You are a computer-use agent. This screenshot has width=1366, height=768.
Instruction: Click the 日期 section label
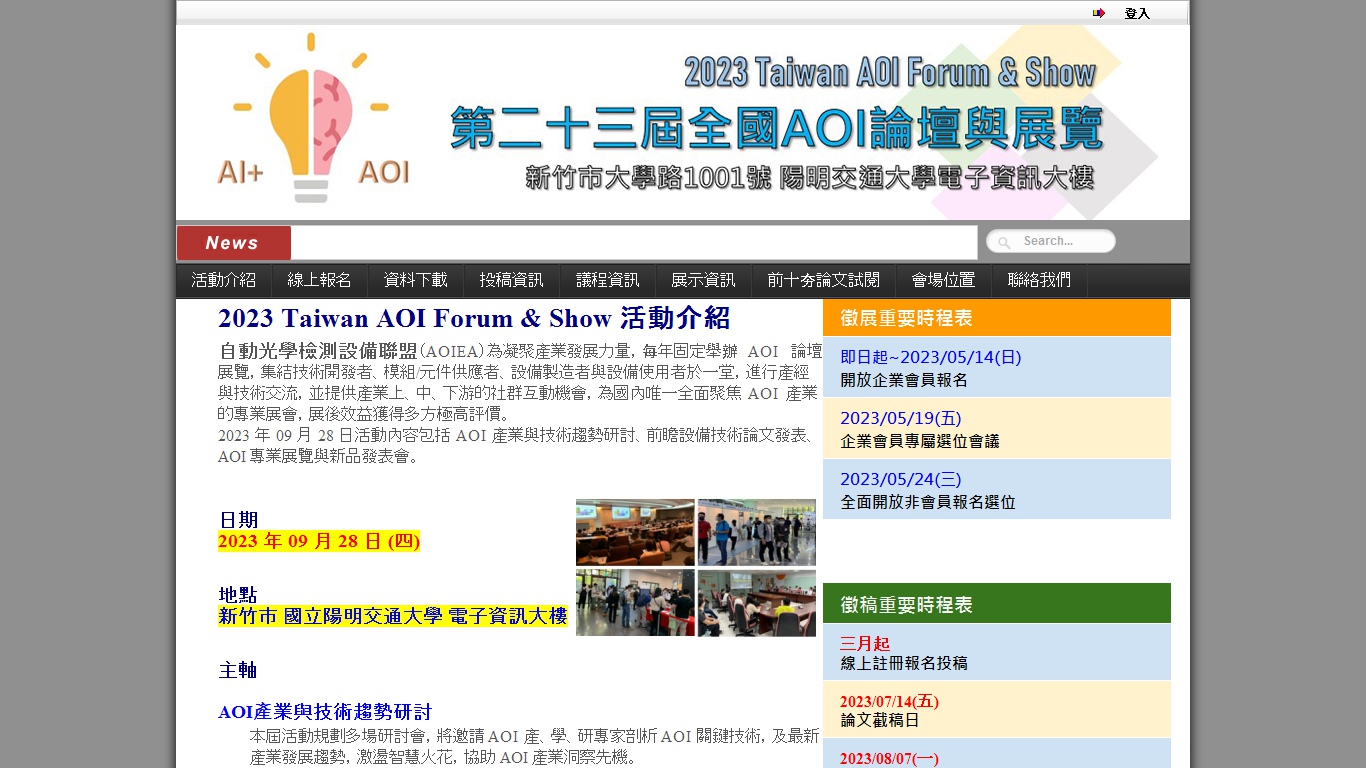click(x=239, y=520)
